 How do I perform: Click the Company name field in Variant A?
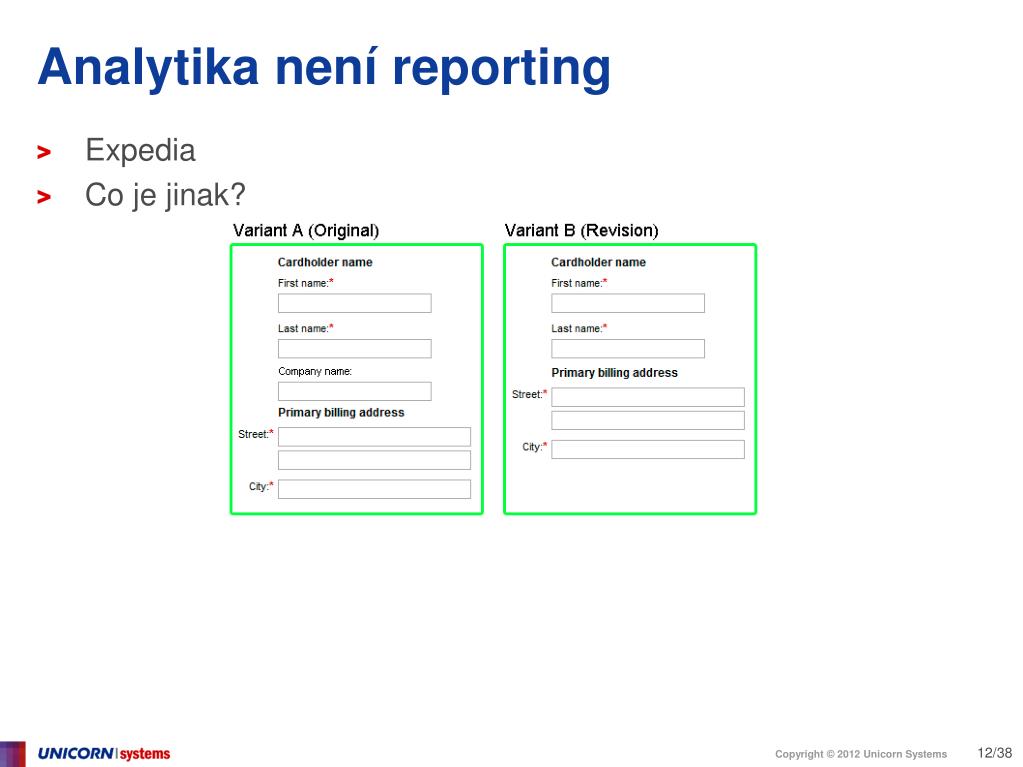tap(354, 391)
